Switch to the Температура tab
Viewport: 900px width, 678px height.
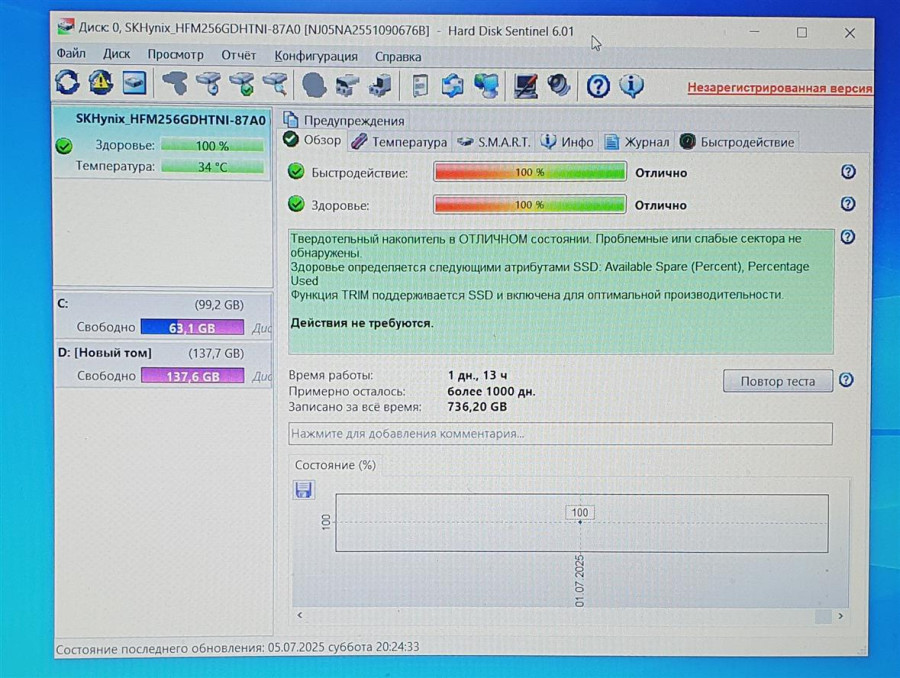click(x=399, y=142)
